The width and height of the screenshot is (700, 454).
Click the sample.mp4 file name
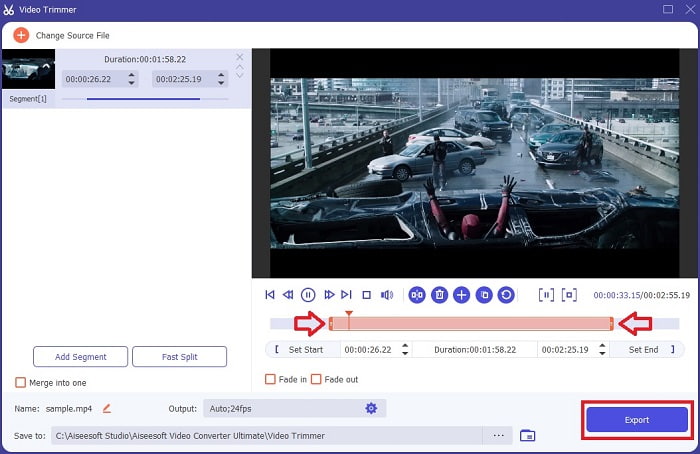69,408
